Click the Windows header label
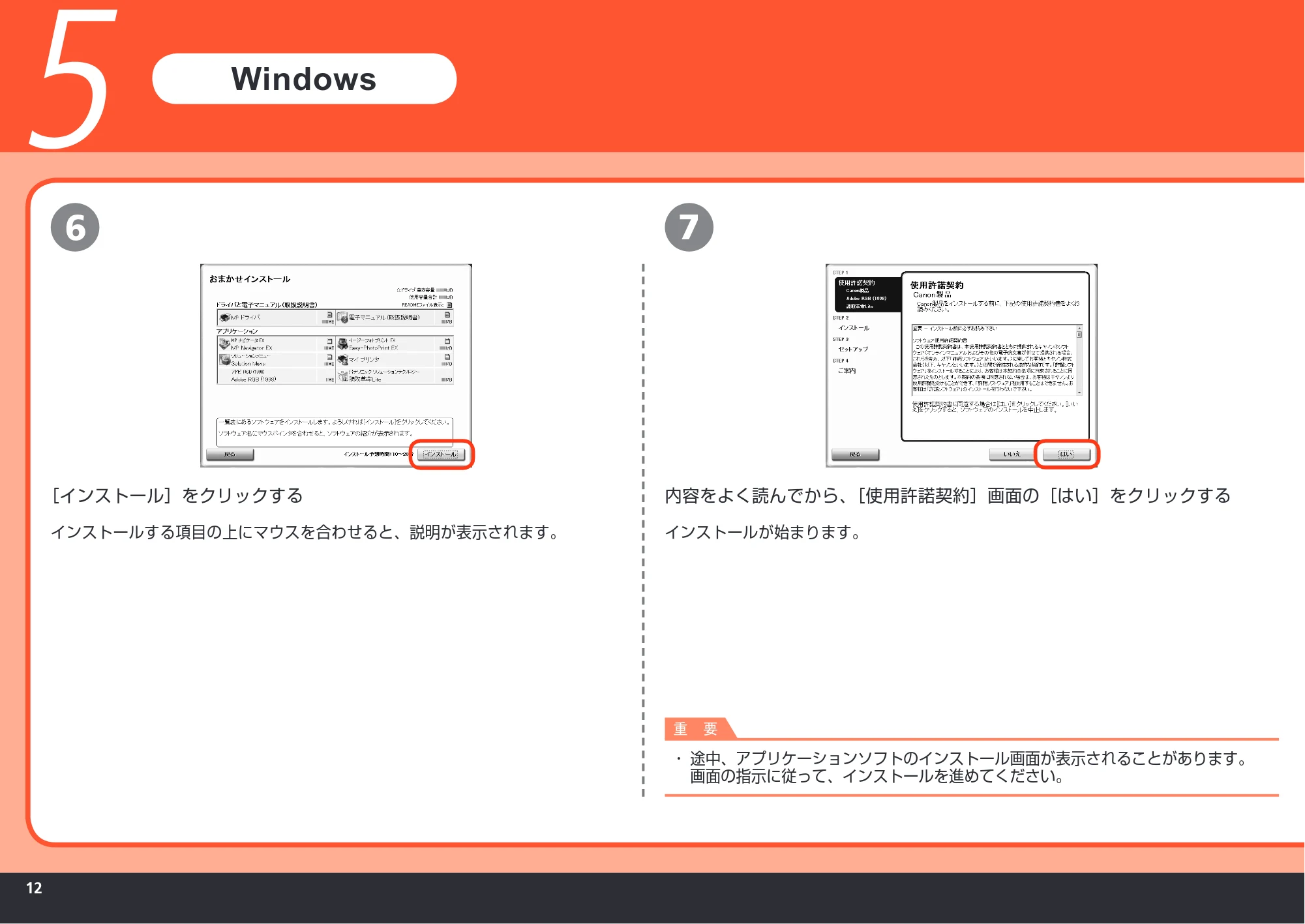1305x924 pixels. (x=304, y=79)
